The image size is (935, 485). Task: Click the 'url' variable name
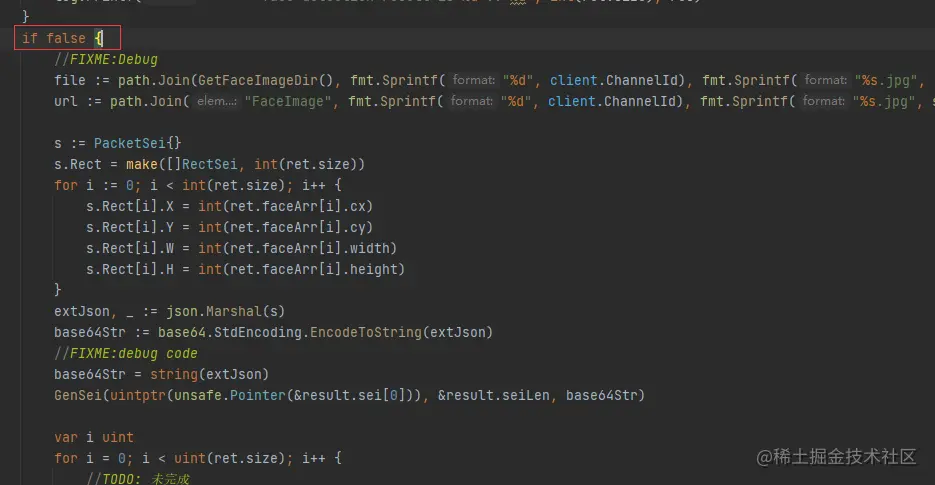coord(66,101)
